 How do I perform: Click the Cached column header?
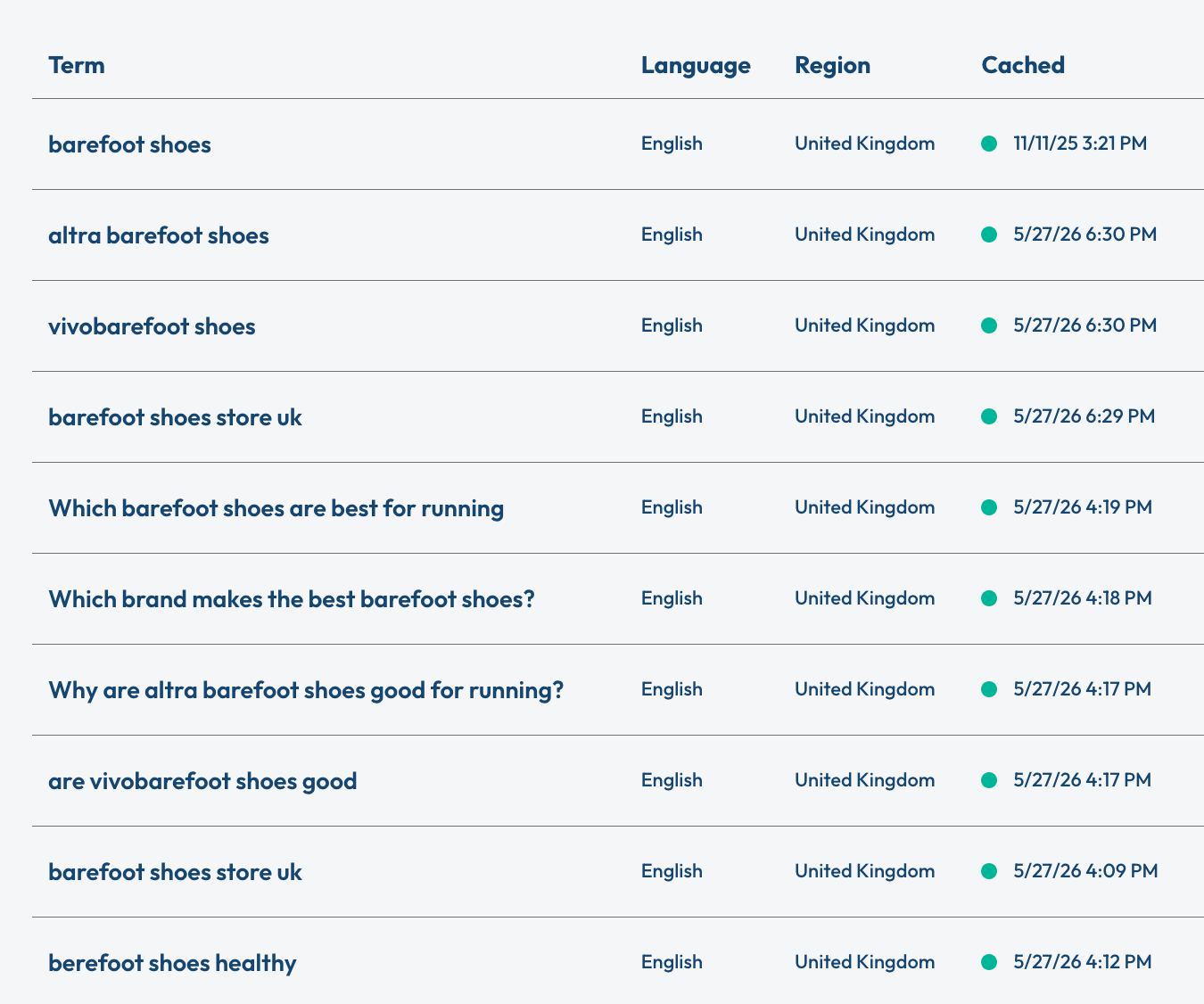coord(1023,65)
